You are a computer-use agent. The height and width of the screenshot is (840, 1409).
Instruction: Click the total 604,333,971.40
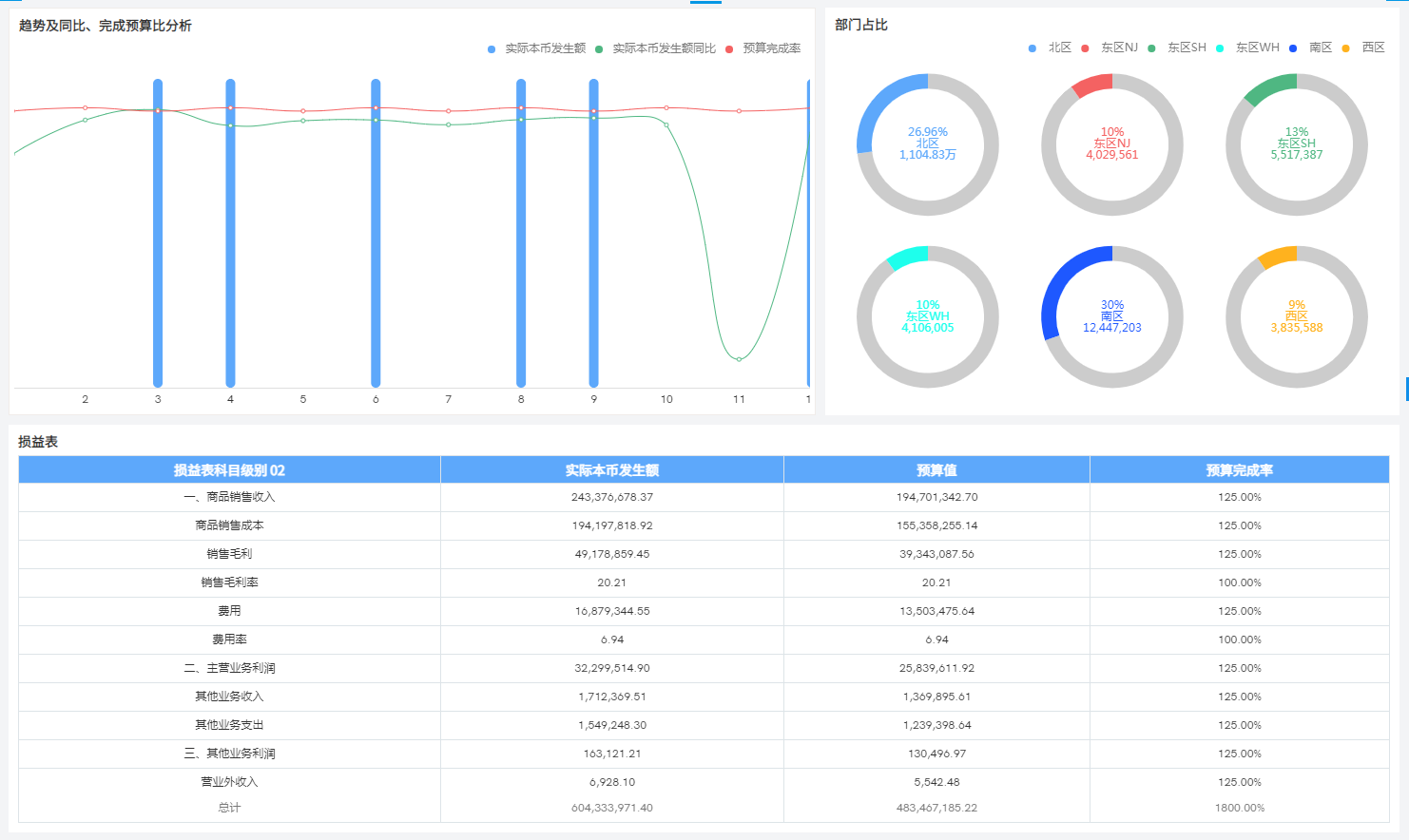612,808
